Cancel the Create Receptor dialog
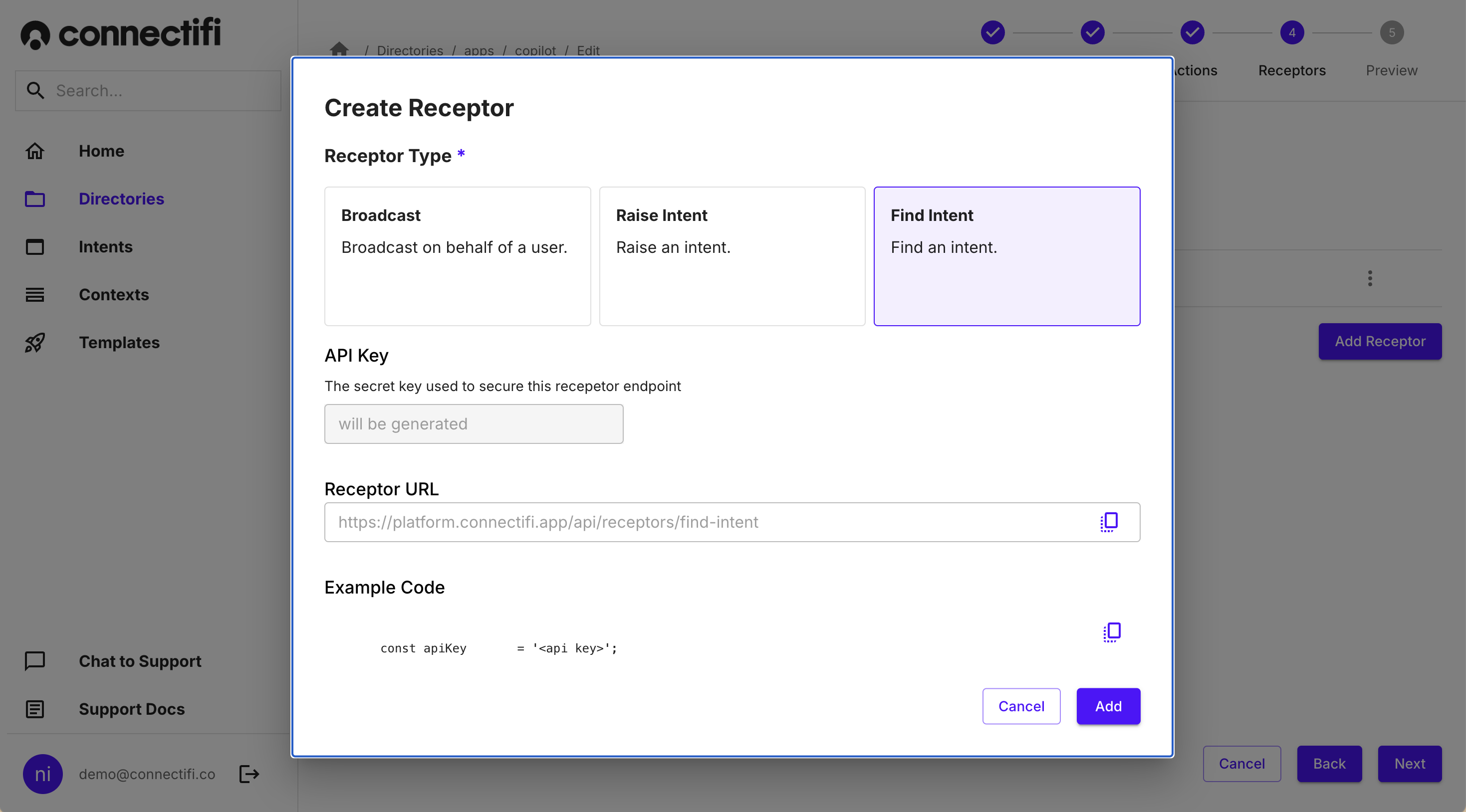Image resolution: width=1466 pixels, height=812 pixels. (1021, 706)
